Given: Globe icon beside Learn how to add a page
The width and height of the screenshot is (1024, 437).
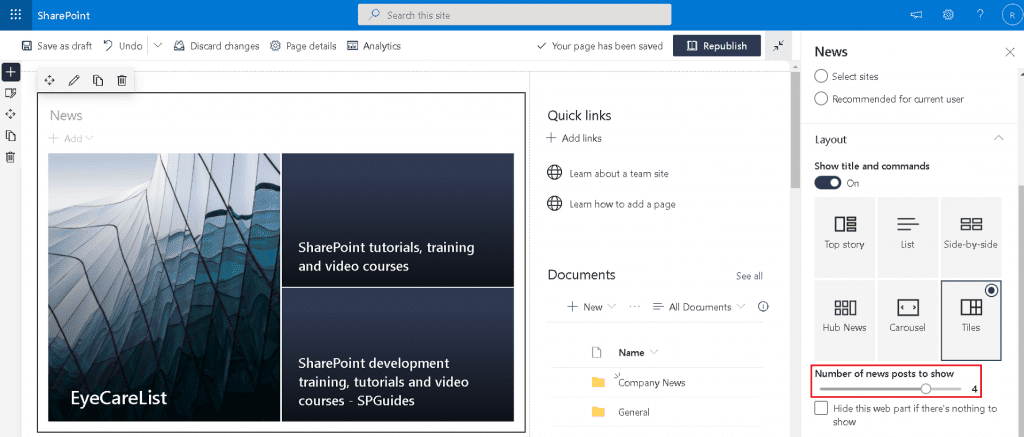Looking at the screenshot, I should pos(554,204).
